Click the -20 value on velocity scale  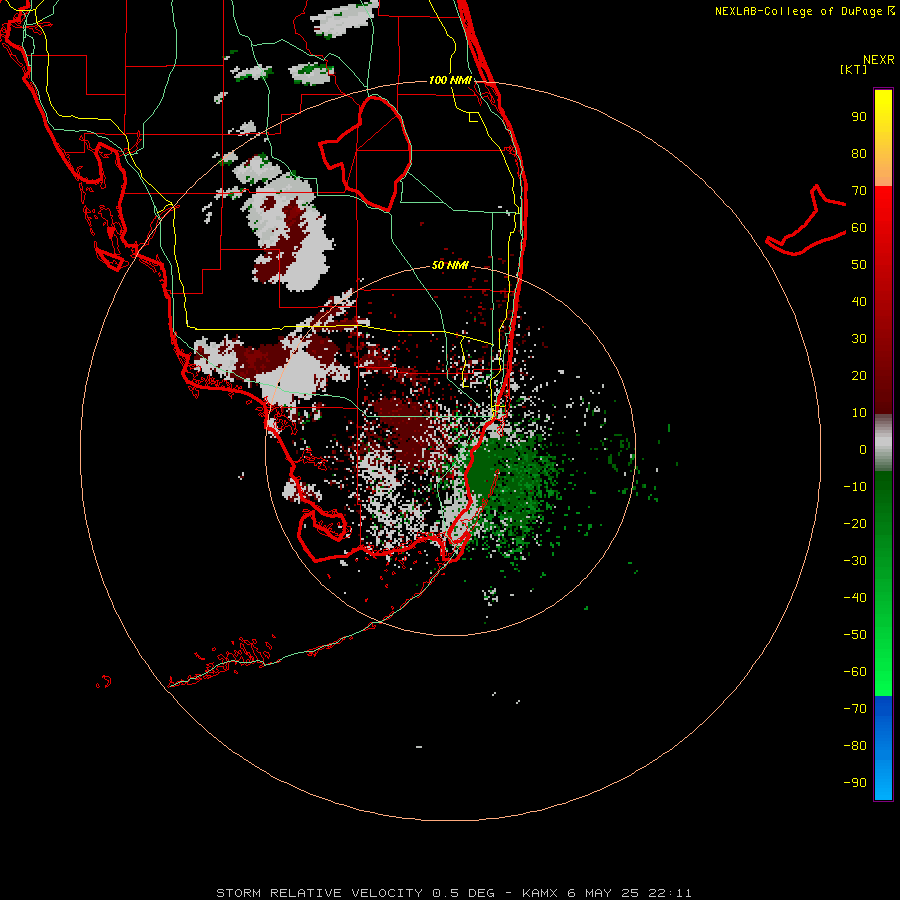coord(855,523)
